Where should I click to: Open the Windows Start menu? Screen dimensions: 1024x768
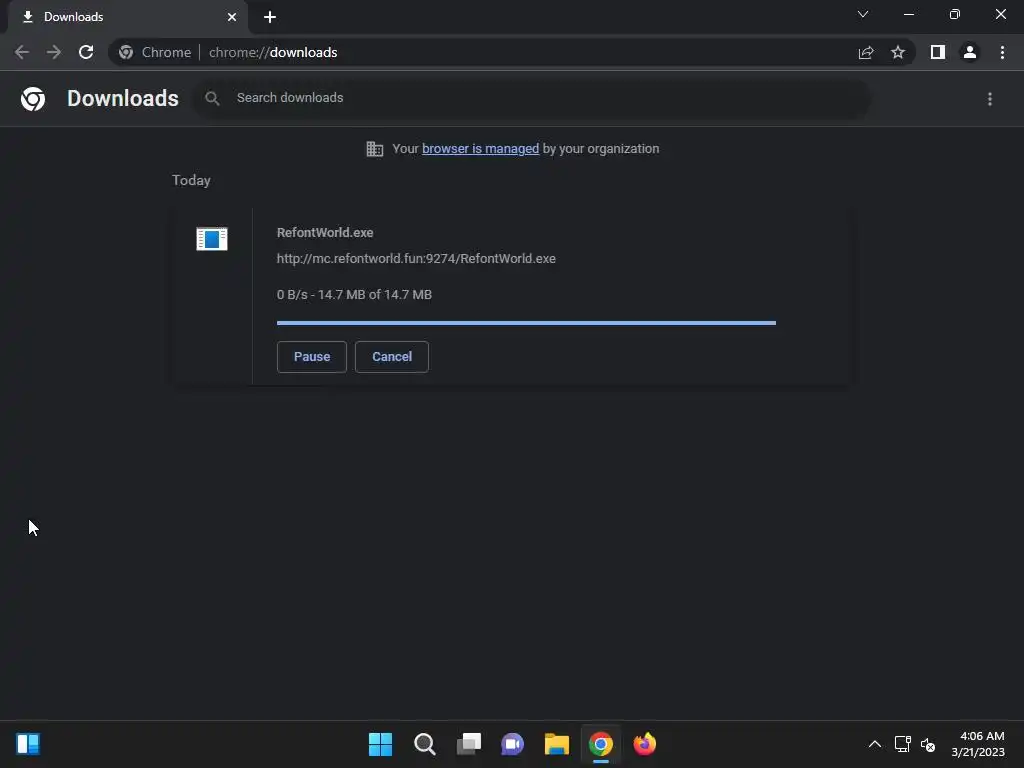(x=381, y=744)
